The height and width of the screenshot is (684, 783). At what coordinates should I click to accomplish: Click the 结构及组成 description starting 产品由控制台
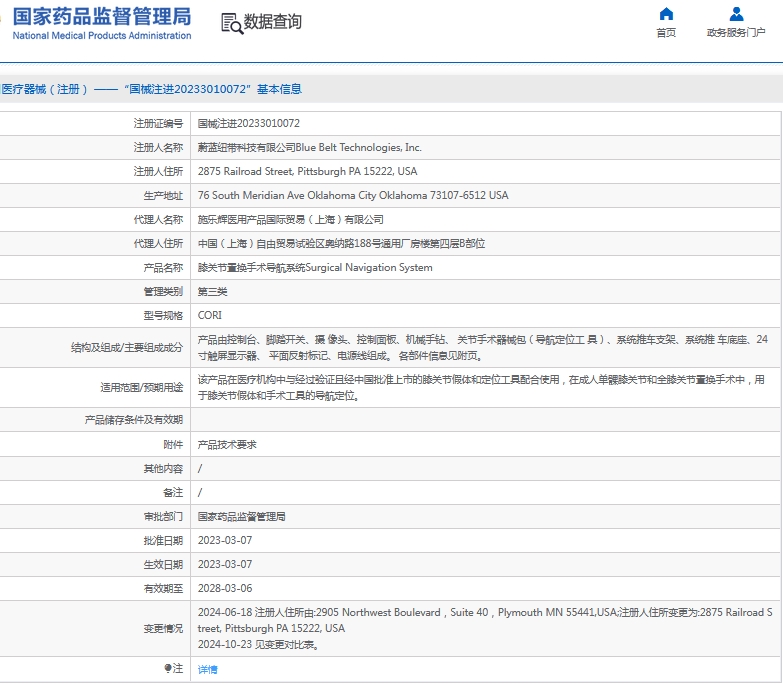pyautogui.click(x=483, y=347)
